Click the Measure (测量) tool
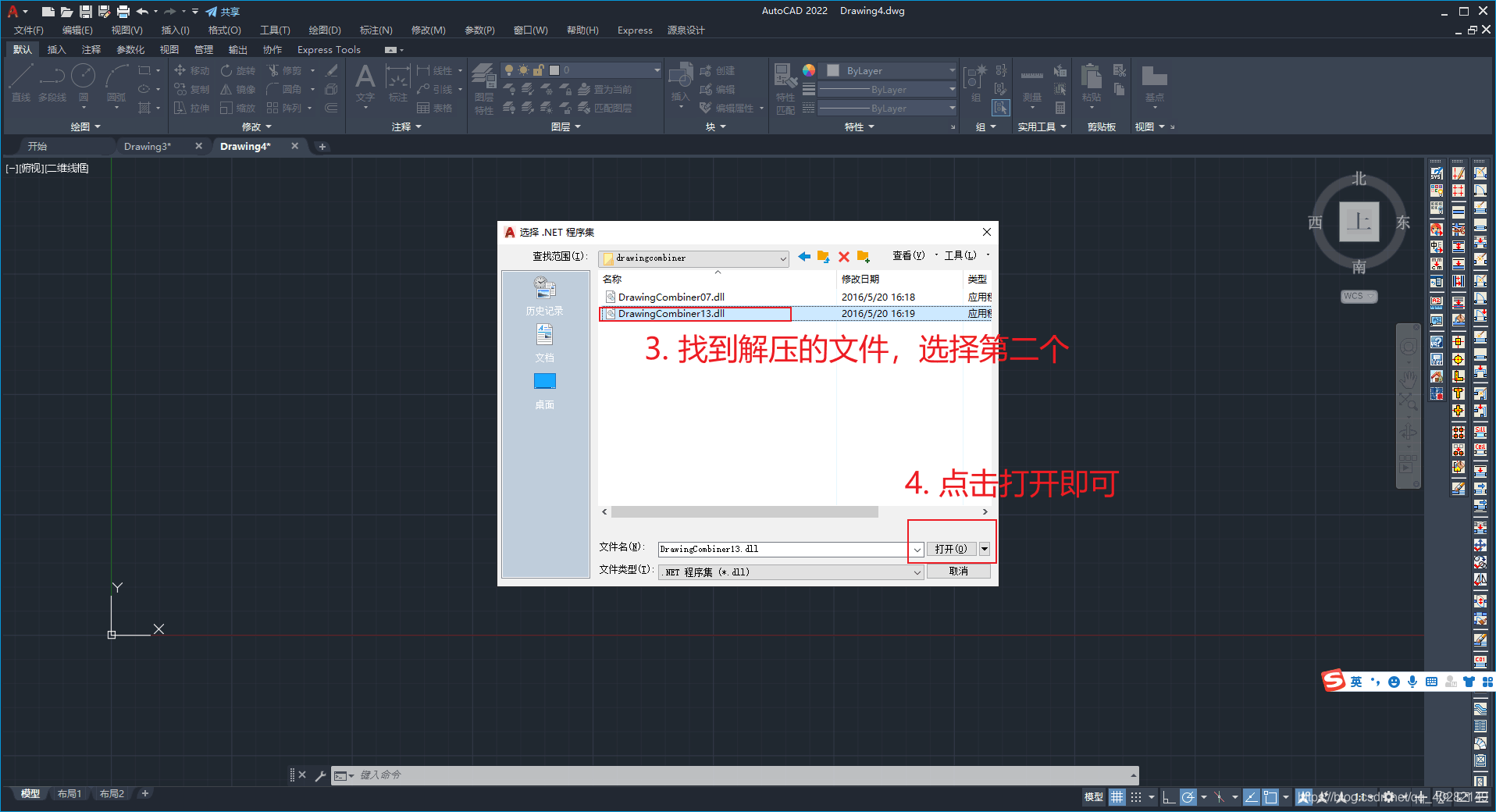Image resolution: width=1496 pixels, height=812 pixels. 1032,85
